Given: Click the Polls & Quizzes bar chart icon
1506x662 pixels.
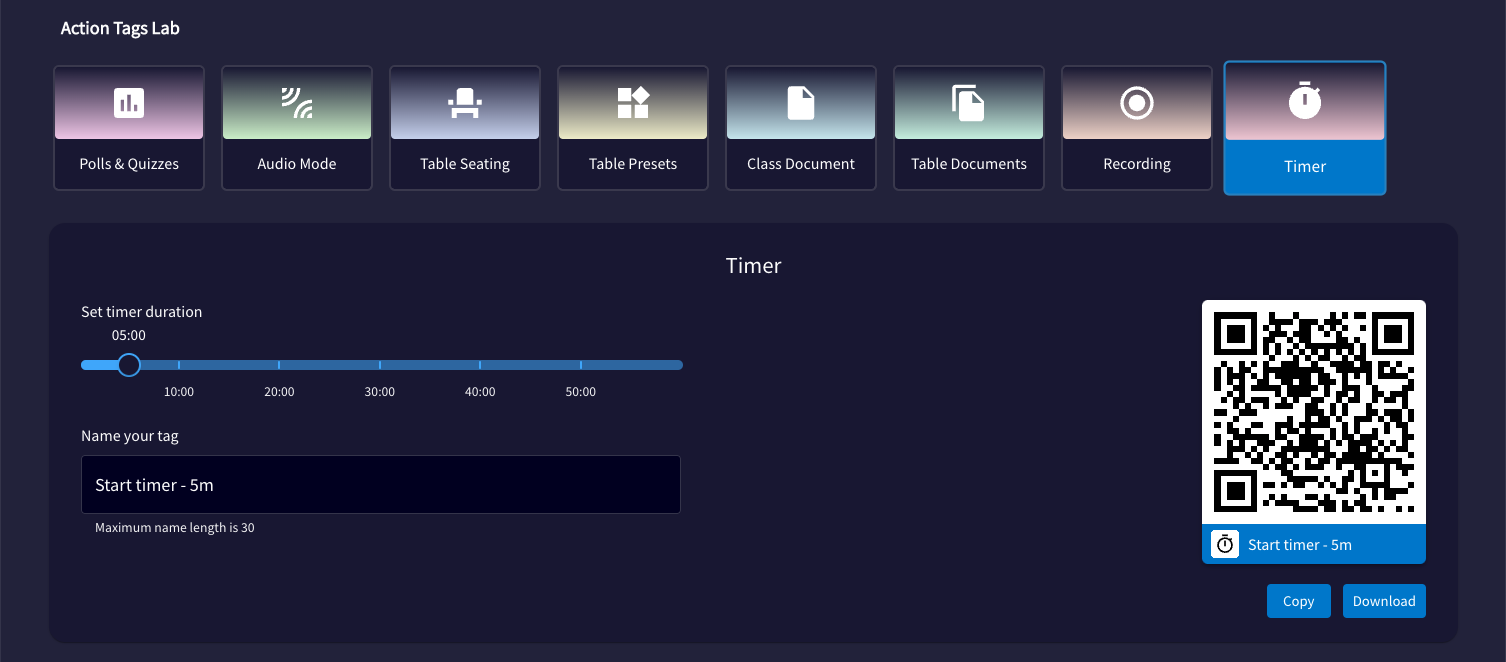Looking at the screenshot, I should 129,102.
